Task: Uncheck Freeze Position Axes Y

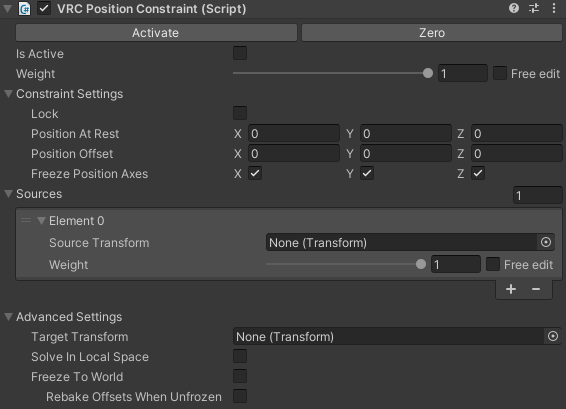Action: coord(367,173)
